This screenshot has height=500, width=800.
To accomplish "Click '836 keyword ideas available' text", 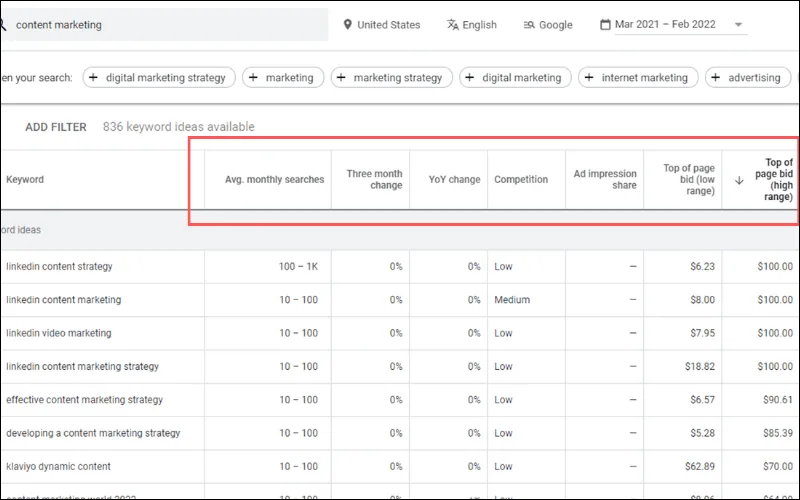I will pos(179,127).
